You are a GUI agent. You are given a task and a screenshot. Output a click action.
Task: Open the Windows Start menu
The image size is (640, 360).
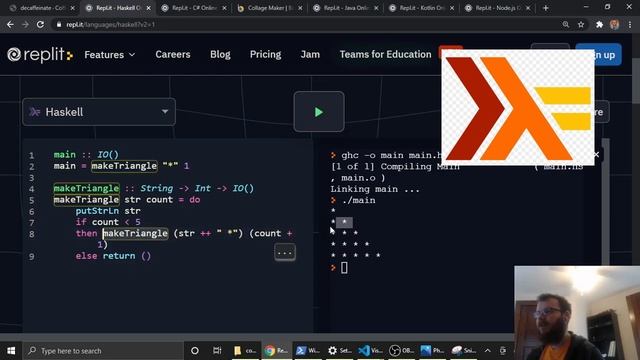[x=11, y=351]
